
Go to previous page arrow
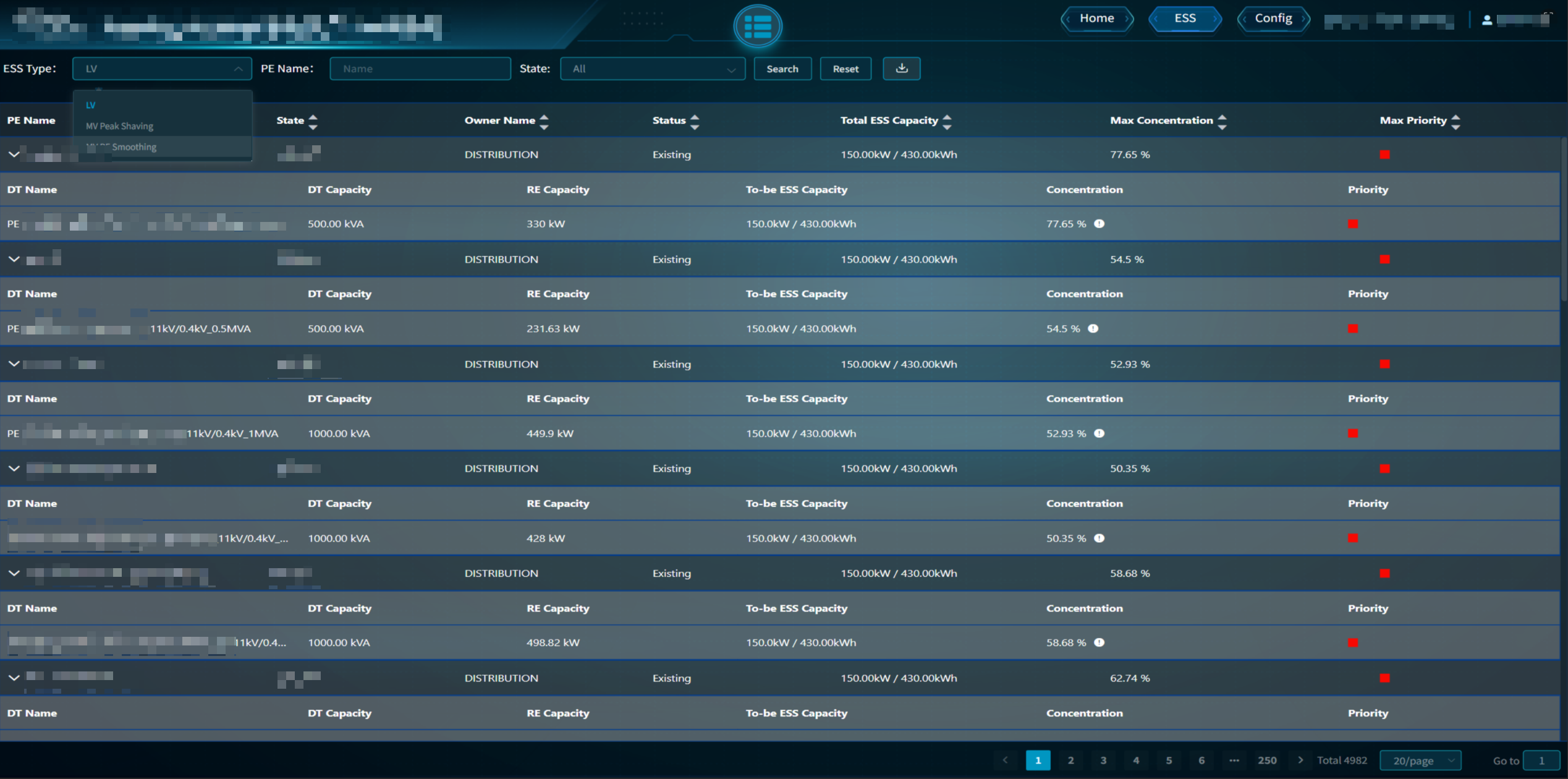[1005, 760]
